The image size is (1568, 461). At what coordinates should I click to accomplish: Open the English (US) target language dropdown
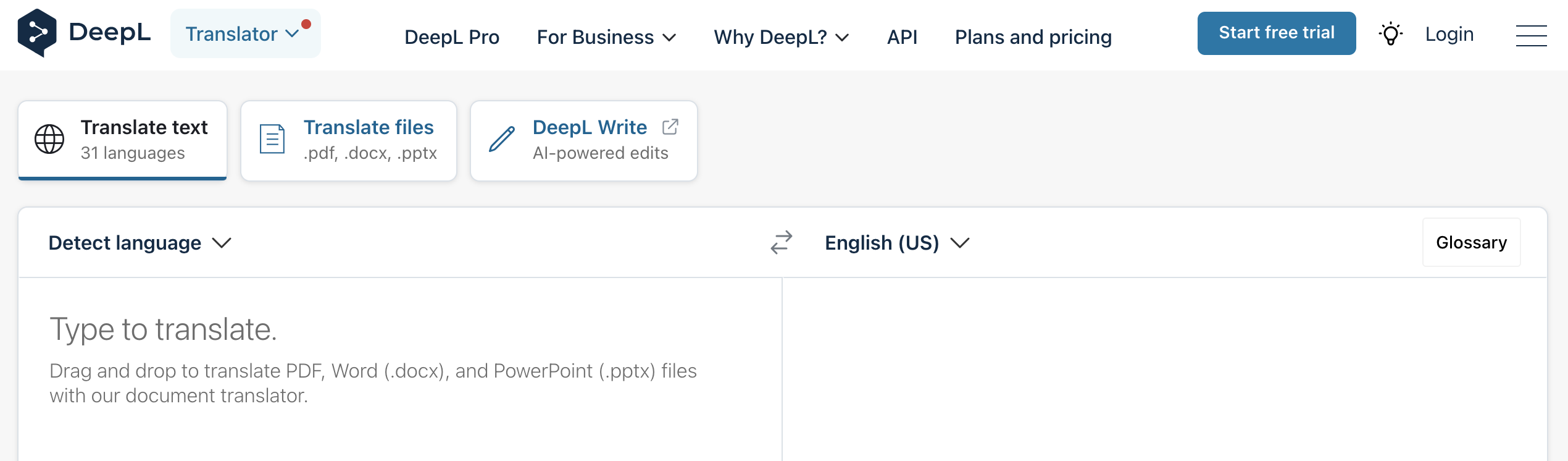point(896,243)
